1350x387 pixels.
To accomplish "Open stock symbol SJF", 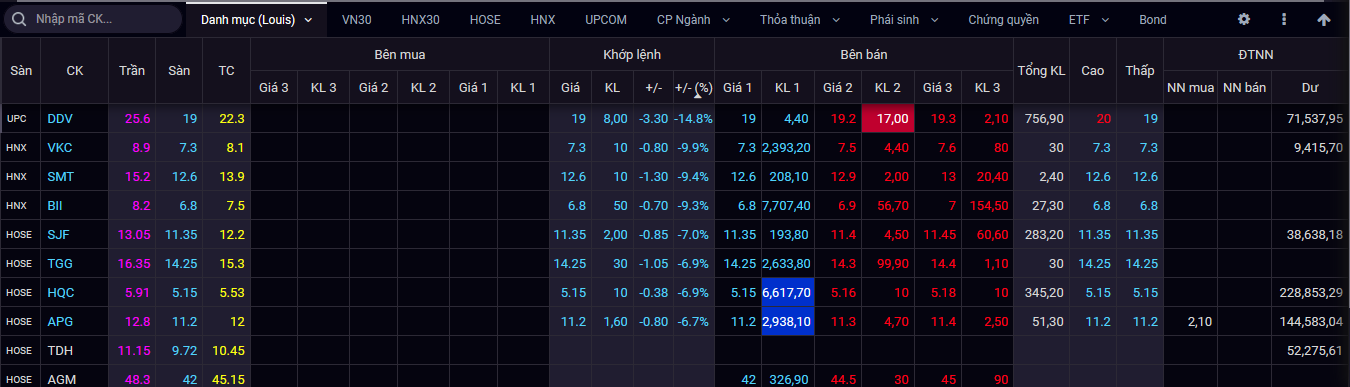I will (x=58, y=234).
